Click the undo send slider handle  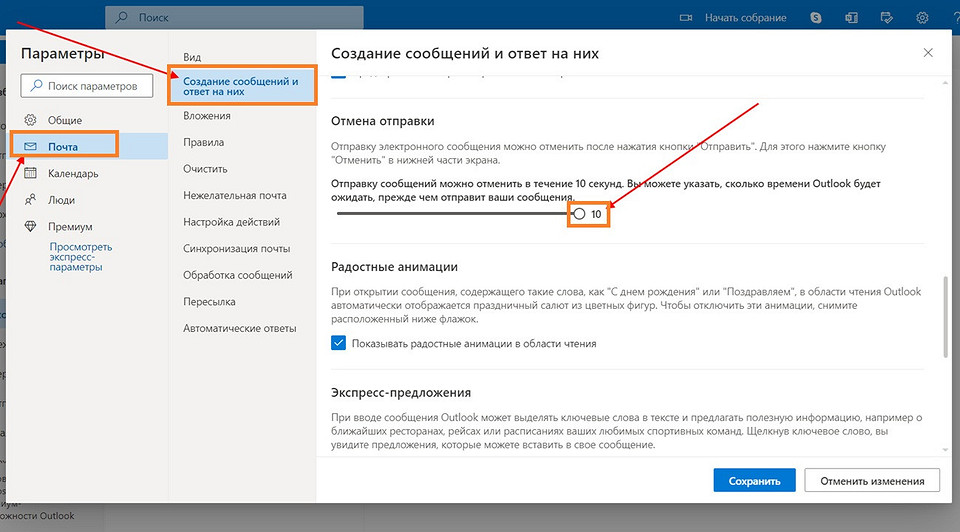(x=579, y=214)
